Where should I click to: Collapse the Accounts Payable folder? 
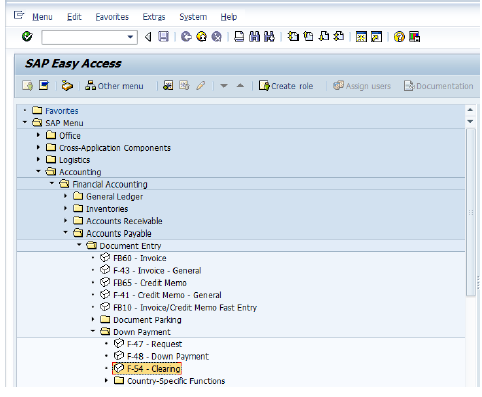pos(65,232)
